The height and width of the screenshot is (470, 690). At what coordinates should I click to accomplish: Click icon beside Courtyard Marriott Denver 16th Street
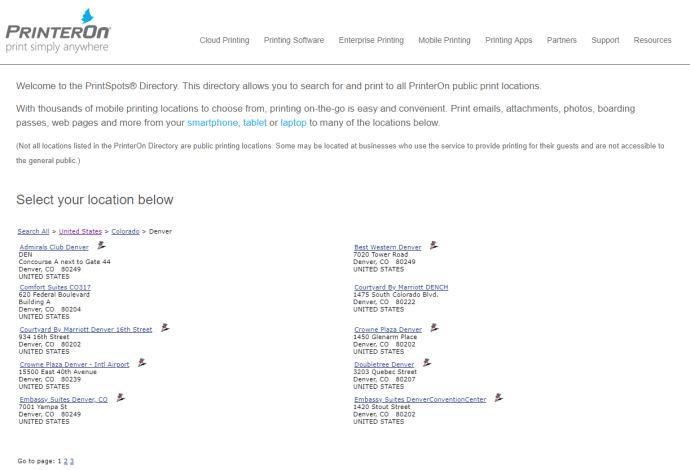pyautogui.click(x=164, y=326)
